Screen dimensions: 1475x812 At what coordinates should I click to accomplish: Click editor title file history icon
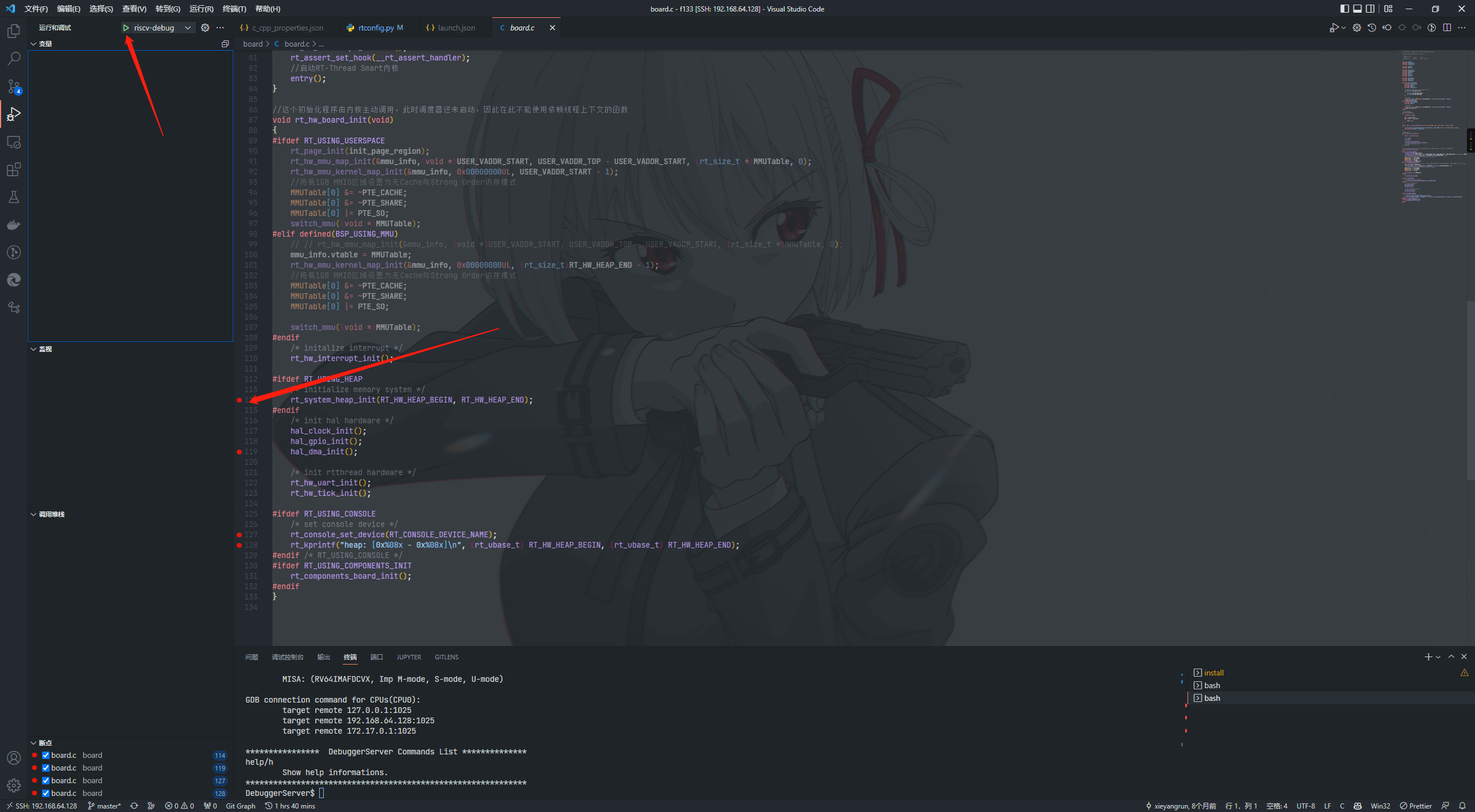click(x=1372, y=28)
